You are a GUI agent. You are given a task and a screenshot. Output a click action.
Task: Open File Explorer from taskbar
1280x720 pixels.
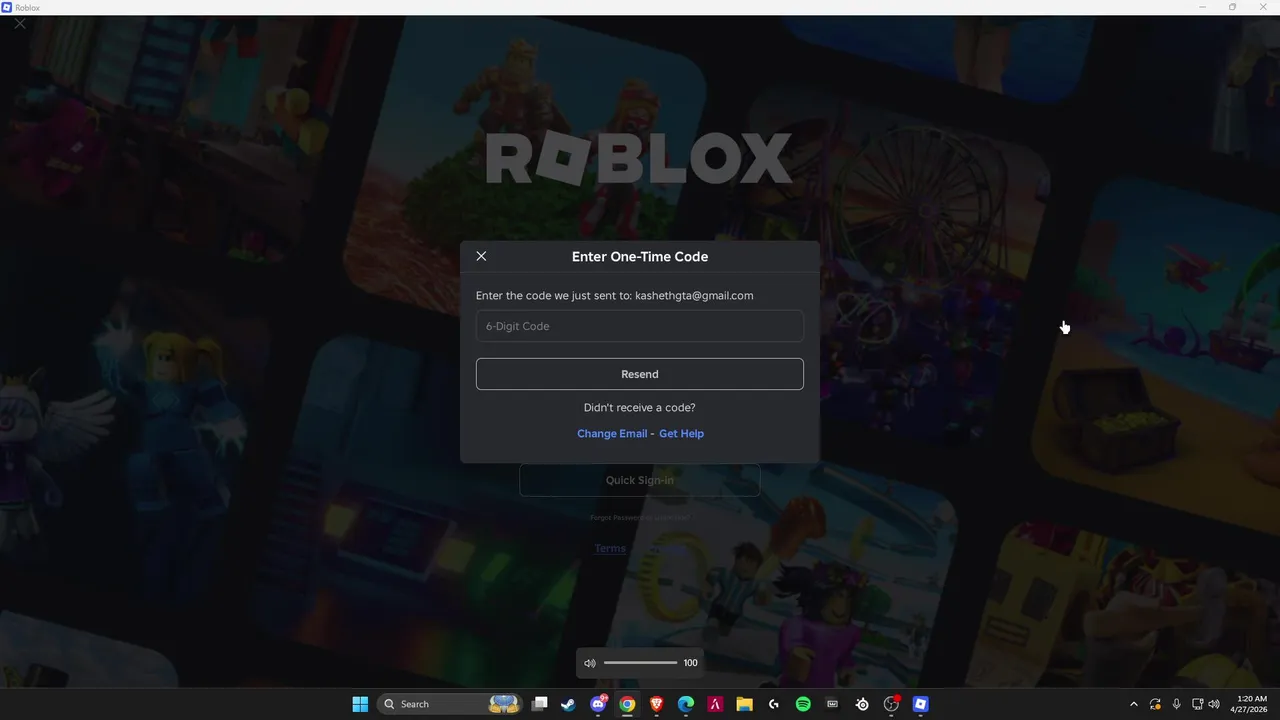744,704
